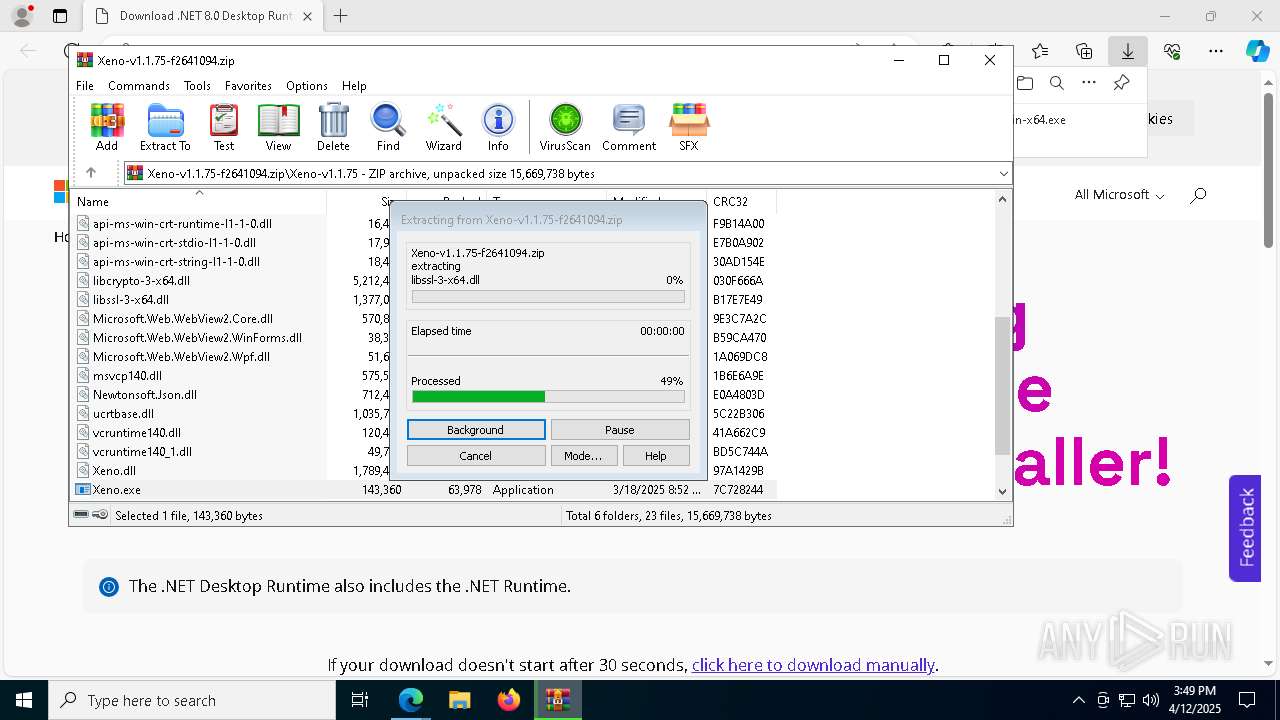This screenshot has width=1280, height=720.
Task: Open downloads folder icon in Edge panel
Action: (1024, 83)
